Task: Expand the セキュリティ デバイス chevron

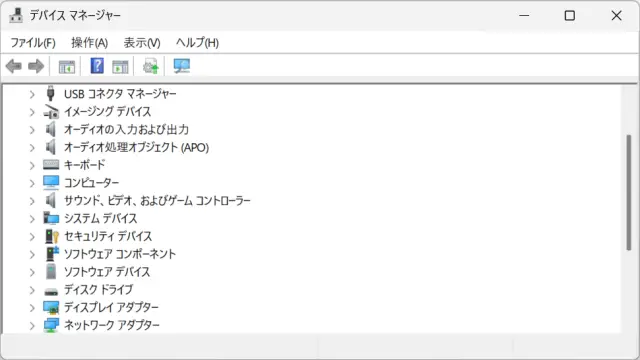Action: click(x=32, y=236)
